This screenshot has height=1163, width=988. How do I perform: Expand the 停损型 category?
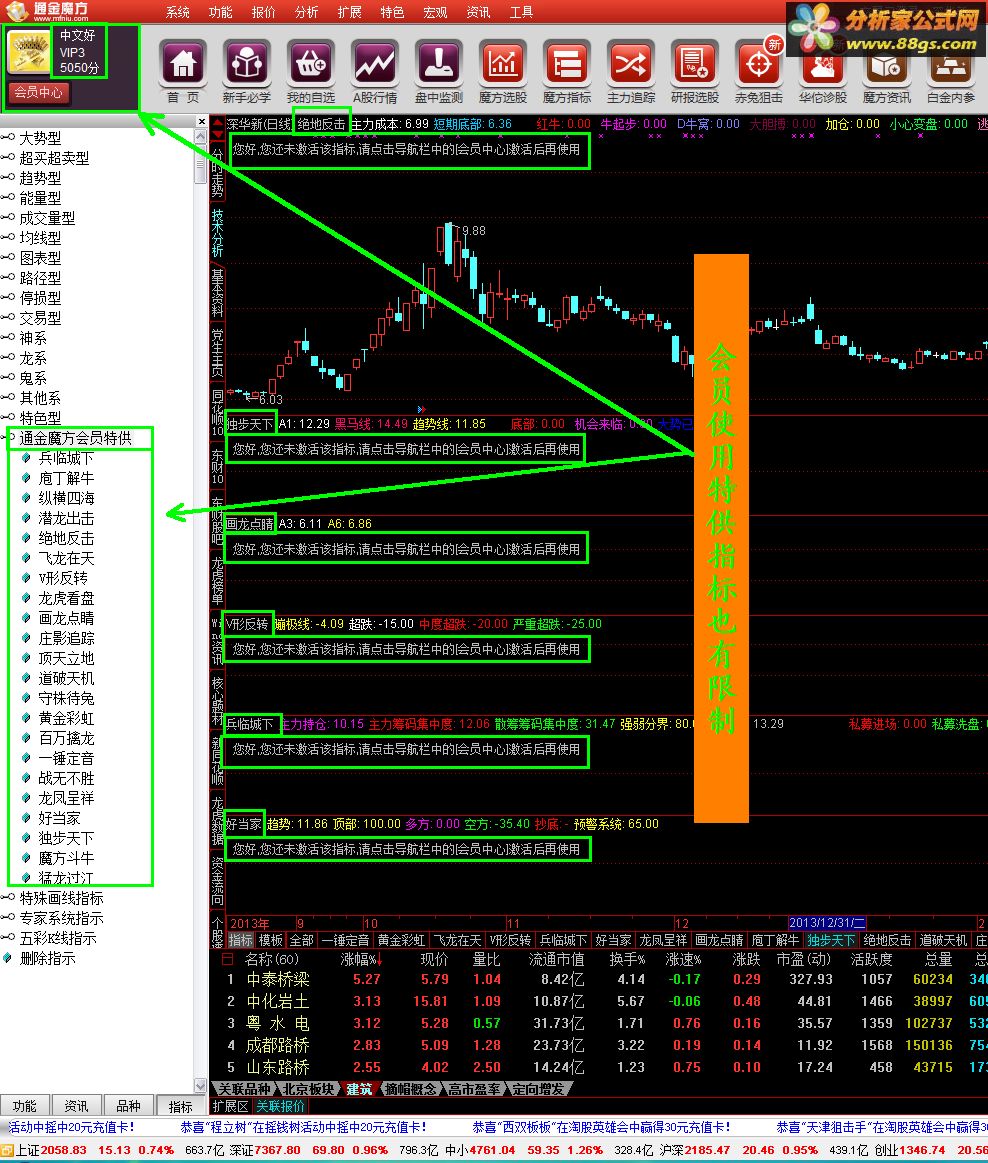[x=40, y=298]
